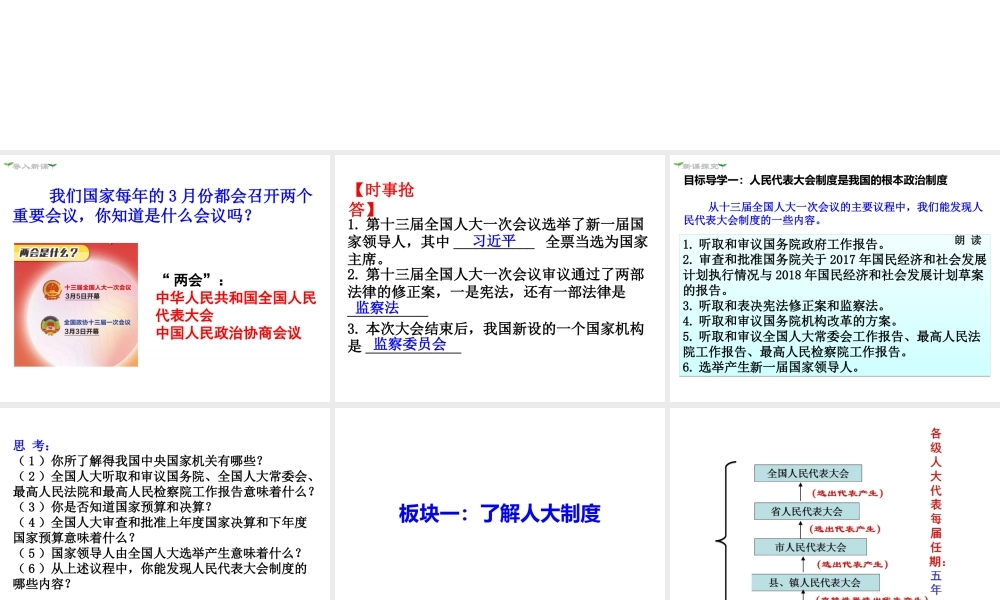
Task: Click the blank answer 监察法
Action: [x=377, y=307]
